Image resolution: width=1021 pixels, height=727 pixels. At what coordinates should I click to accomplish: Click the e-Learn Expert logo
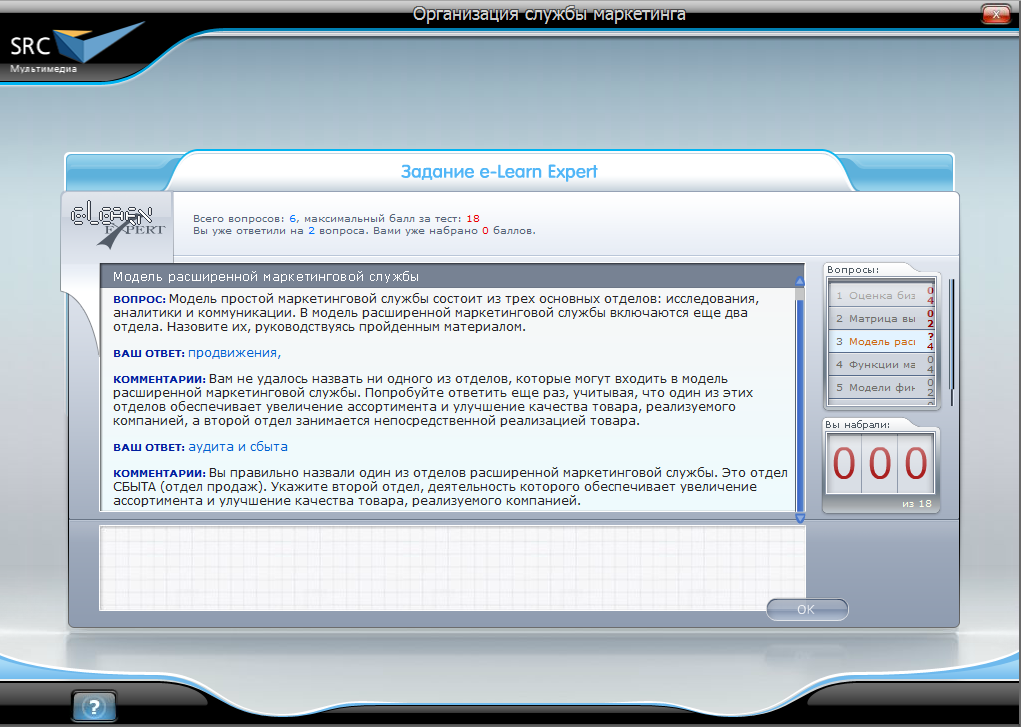pyautogui.click(x=117, y=224)
